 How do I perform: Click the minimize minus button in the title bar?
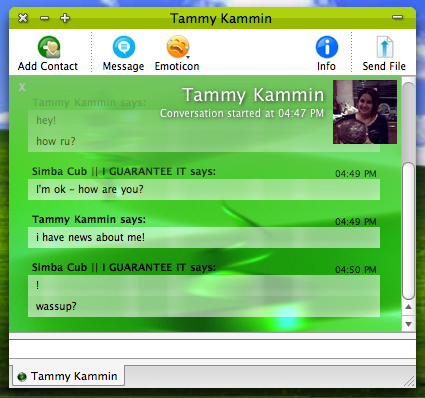click(x=44, y=18)
